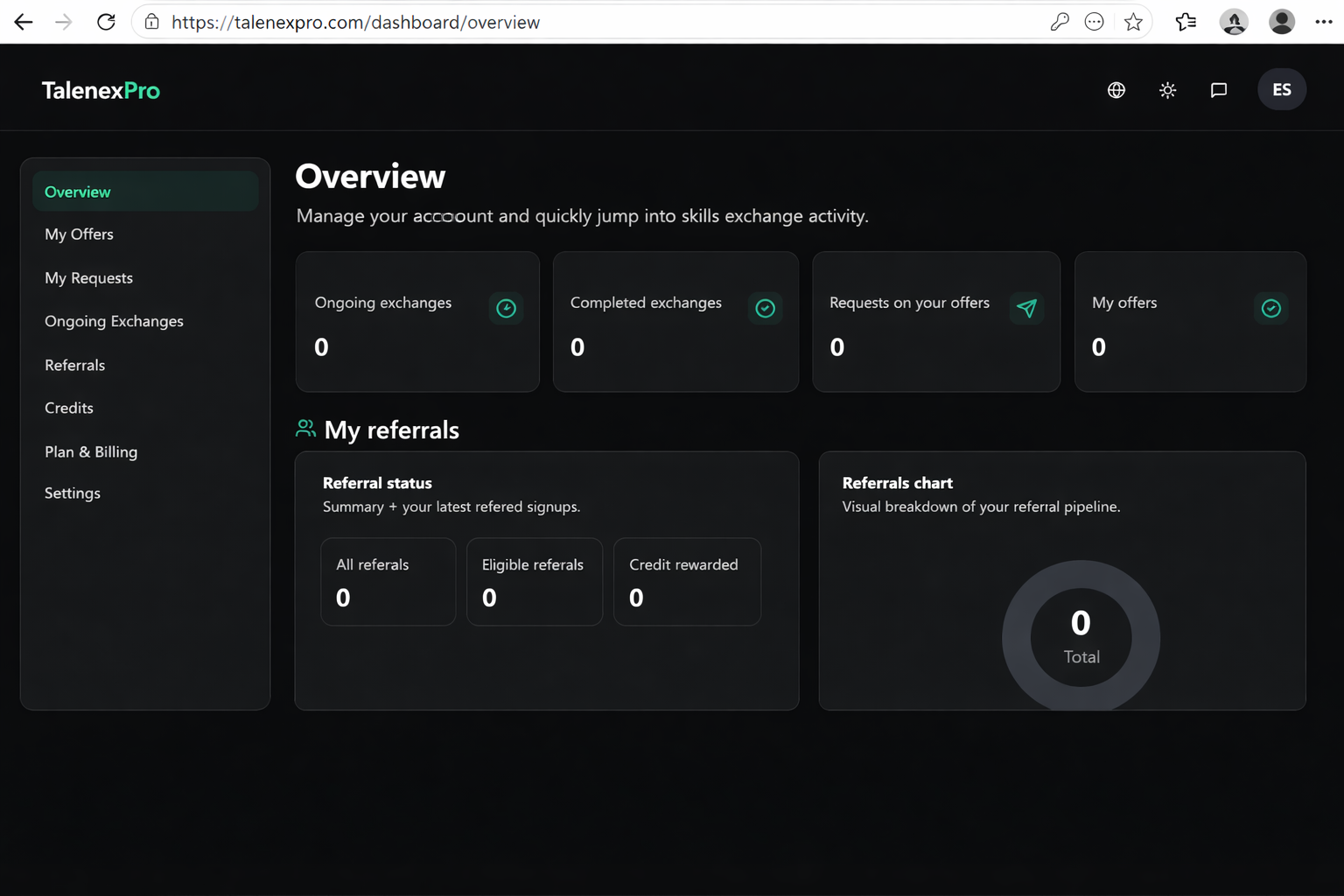Click the browser back arrow

tap(24, 22)
